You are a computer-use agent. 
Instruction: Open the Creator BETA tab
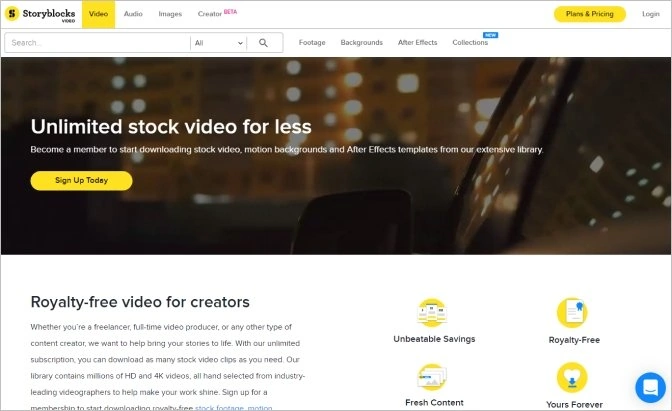[217, 13]
